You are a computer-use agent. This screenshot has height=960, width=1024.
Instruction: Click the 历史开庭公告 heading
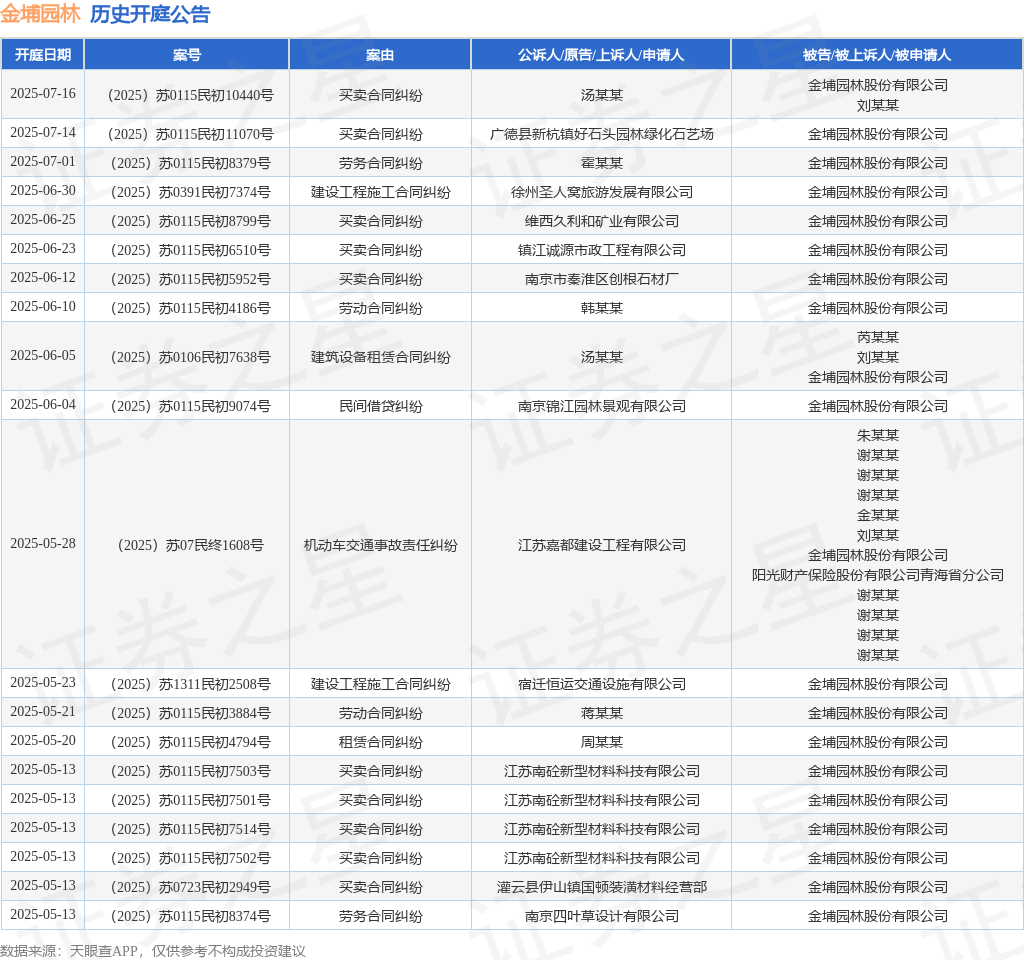click(x=150, y=14)
